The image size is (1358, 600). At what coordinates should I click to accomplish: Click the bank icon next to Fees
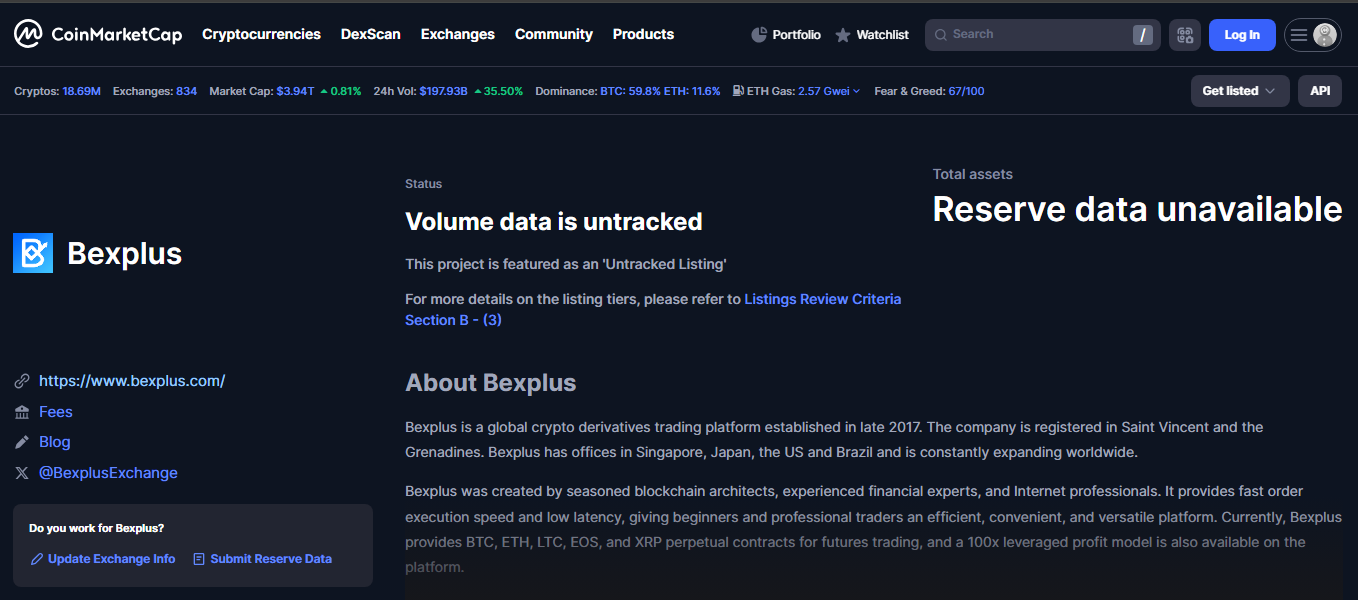click(21, 411)
